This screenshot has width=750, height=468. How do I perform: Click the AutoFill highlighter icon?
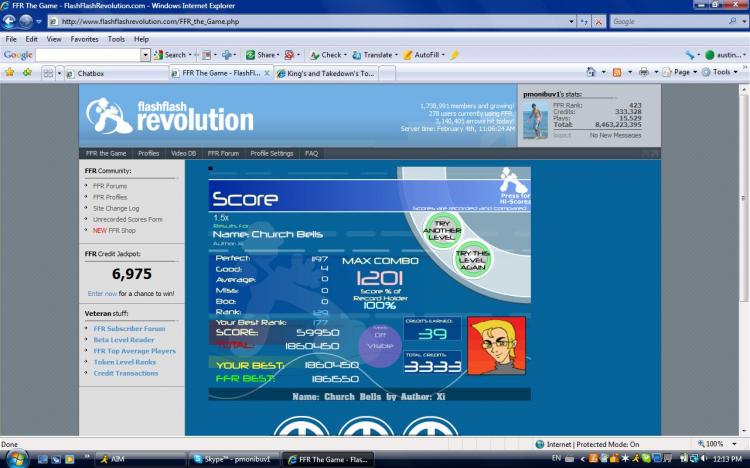pos(454,55)
